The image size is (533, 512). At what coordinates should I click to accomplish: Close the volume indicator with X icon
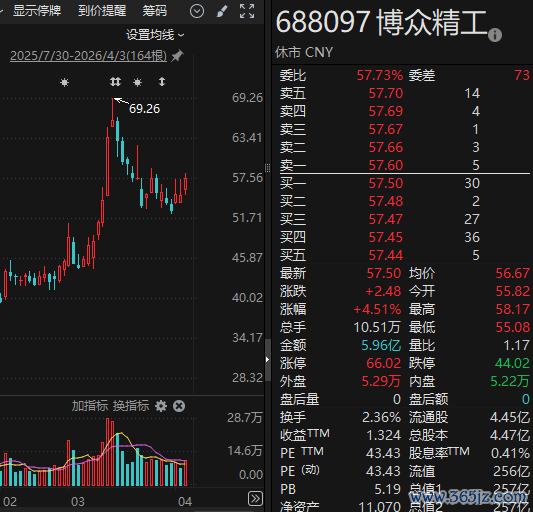pos(179,406)
